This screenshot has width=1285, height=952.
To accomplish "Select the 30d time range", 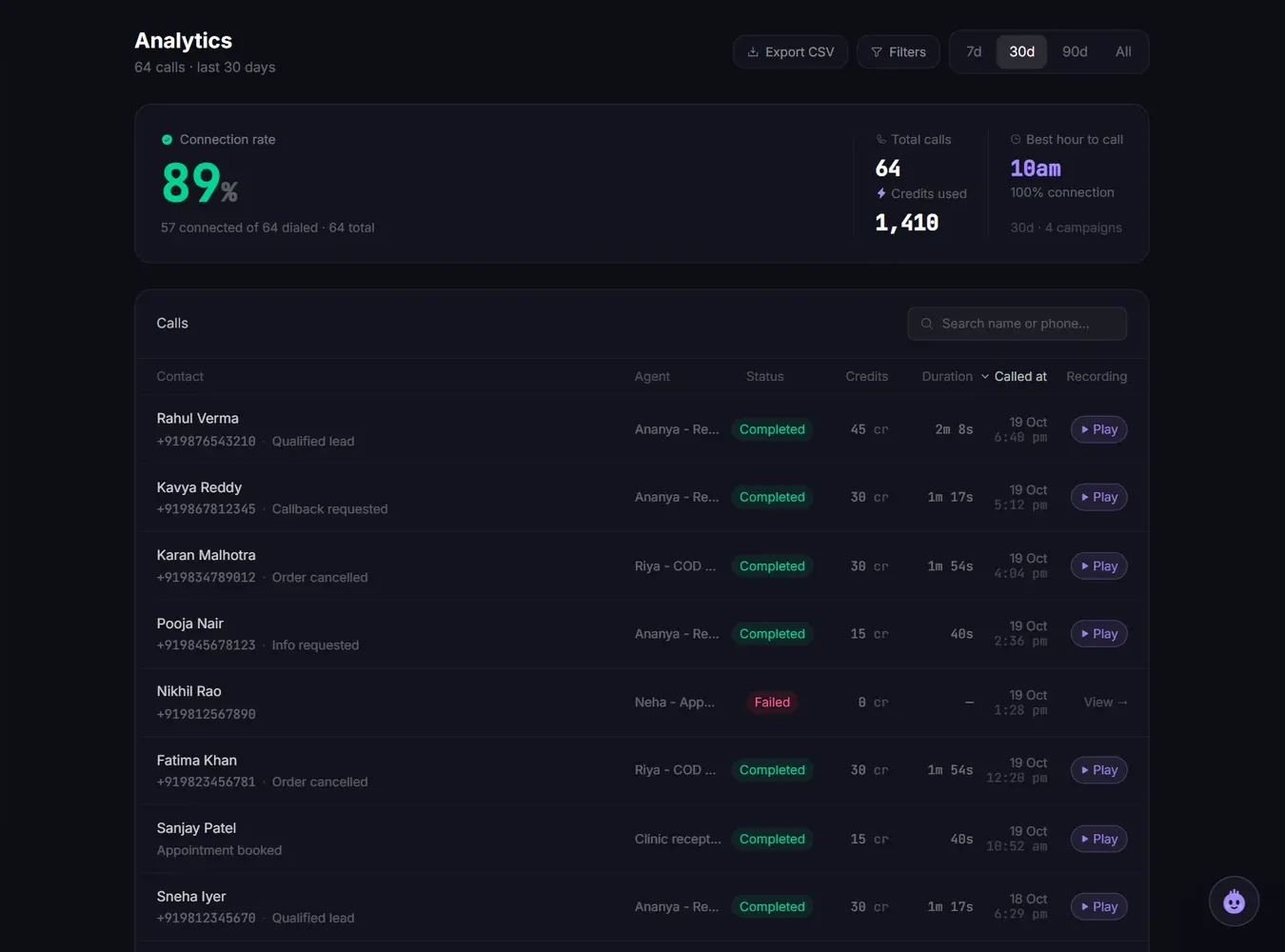I will 1022,51.
